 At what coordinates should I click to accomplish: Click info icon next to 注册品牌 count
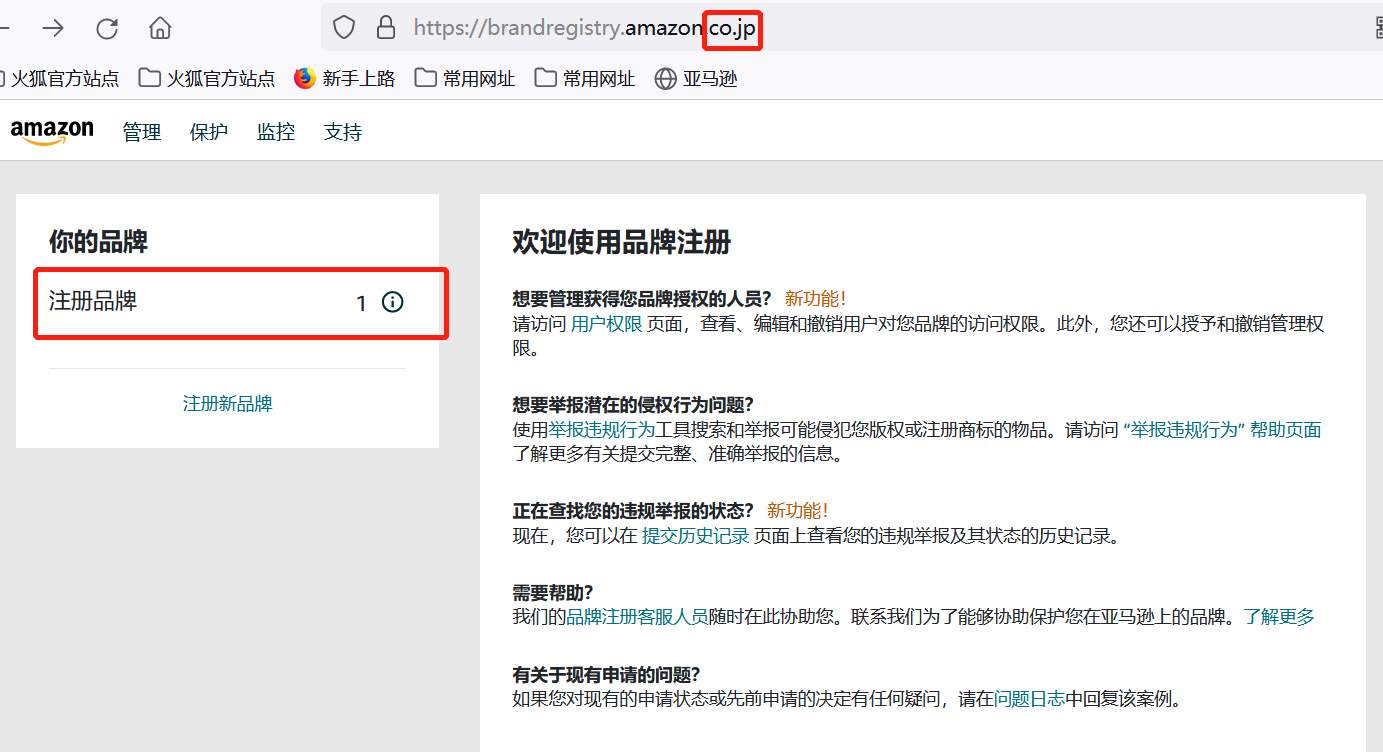tap(393, 302)
